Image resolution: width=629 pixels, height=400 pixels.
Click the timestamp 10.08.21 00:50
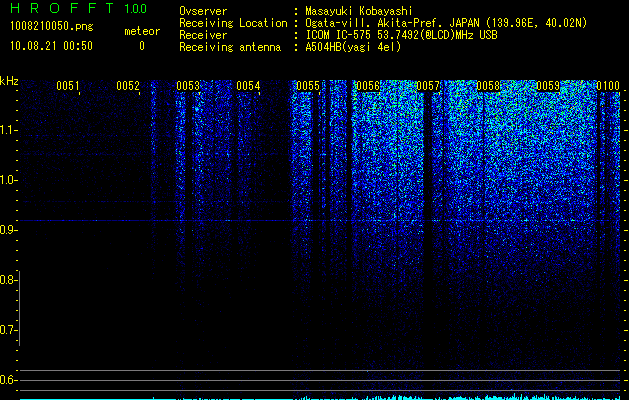coord(51,46)
